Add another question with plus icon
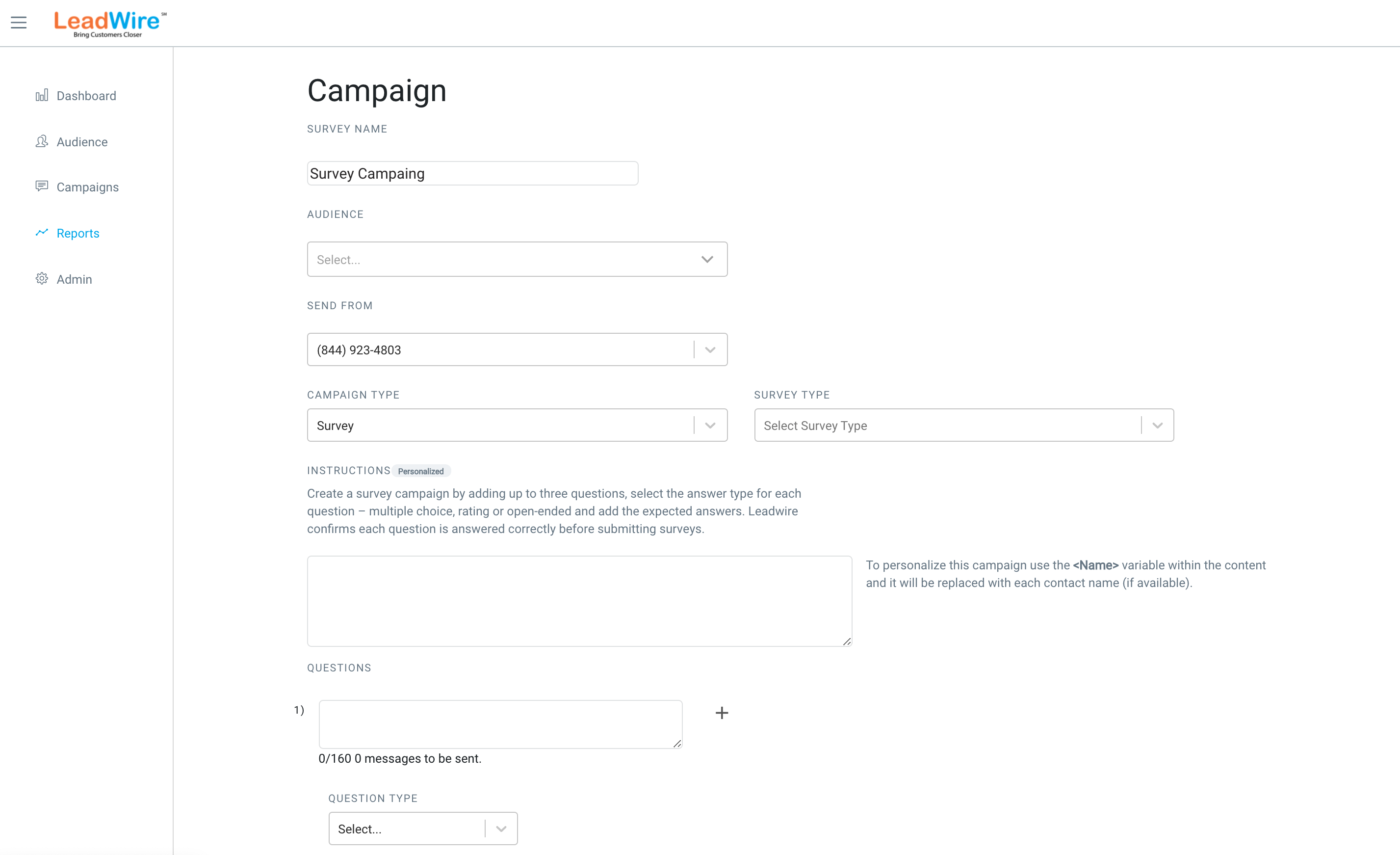 pyautogui.click(x=722, y=713)
